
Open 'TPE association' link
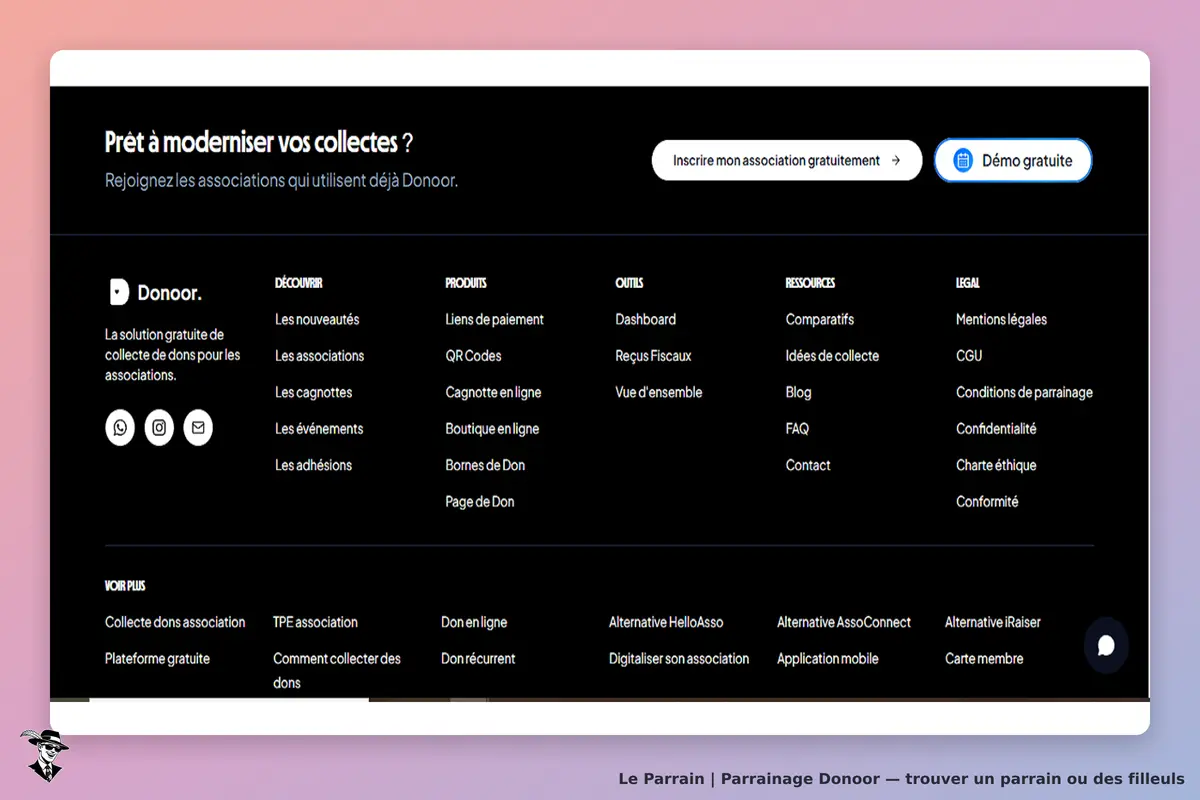(316, 622)
